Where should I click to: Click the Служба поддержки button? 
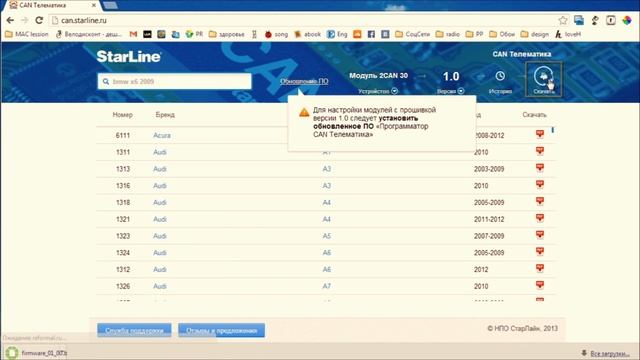pos(134,330)
